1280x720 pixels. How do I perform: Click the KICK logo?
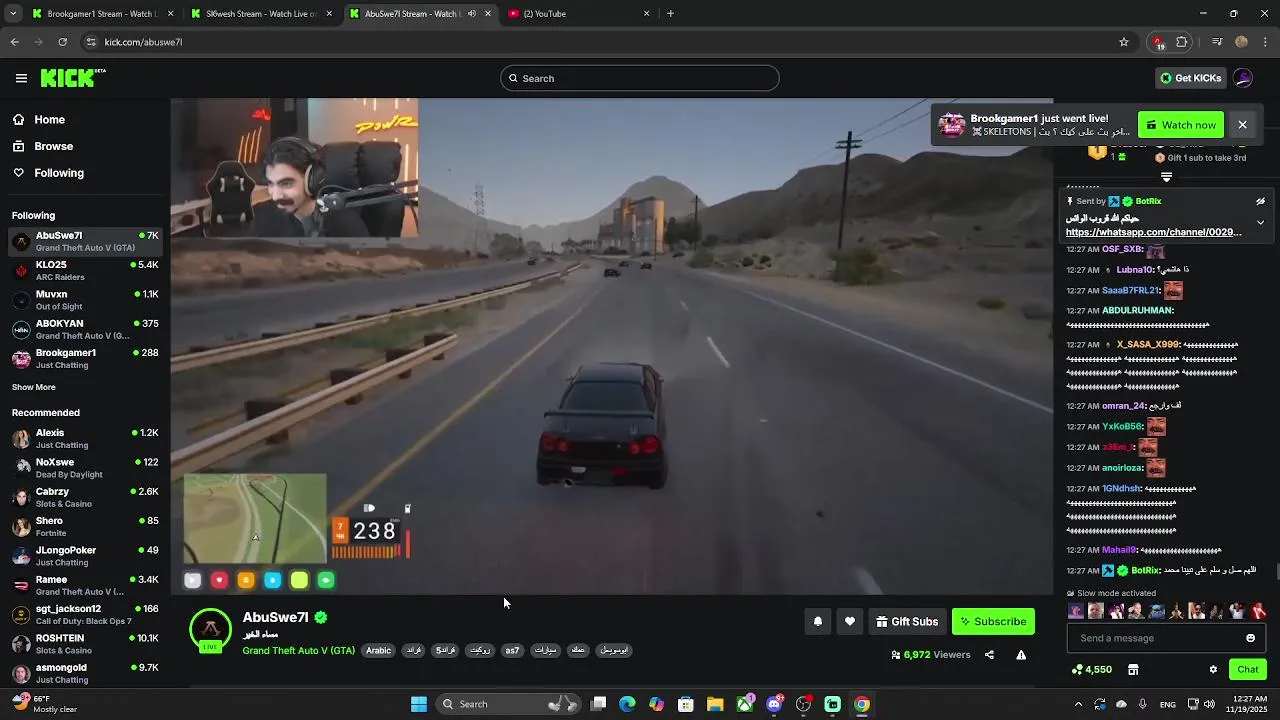pyautogui.click(x=72, y=78)
